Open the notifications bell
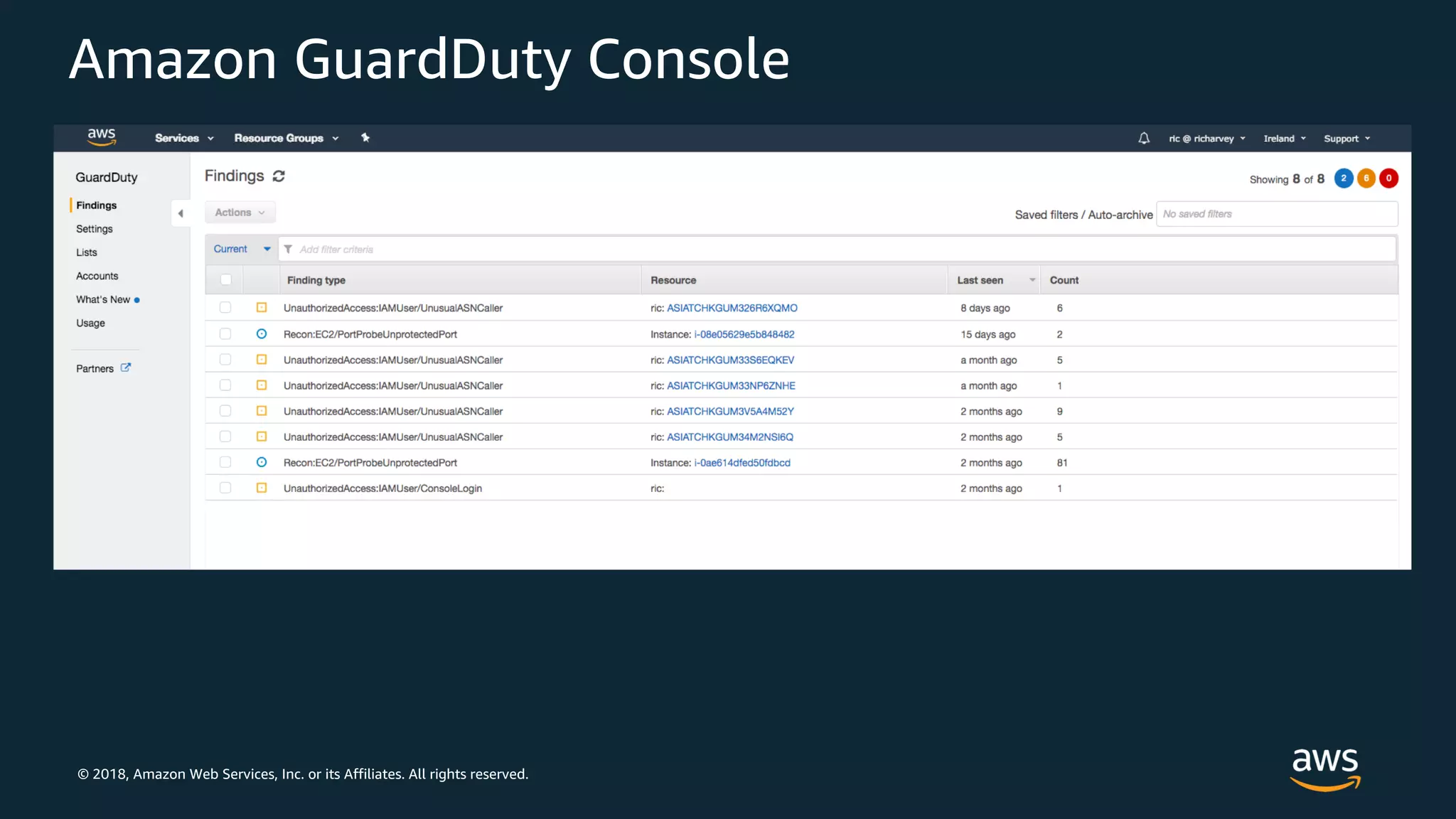 click(1143, 139)
